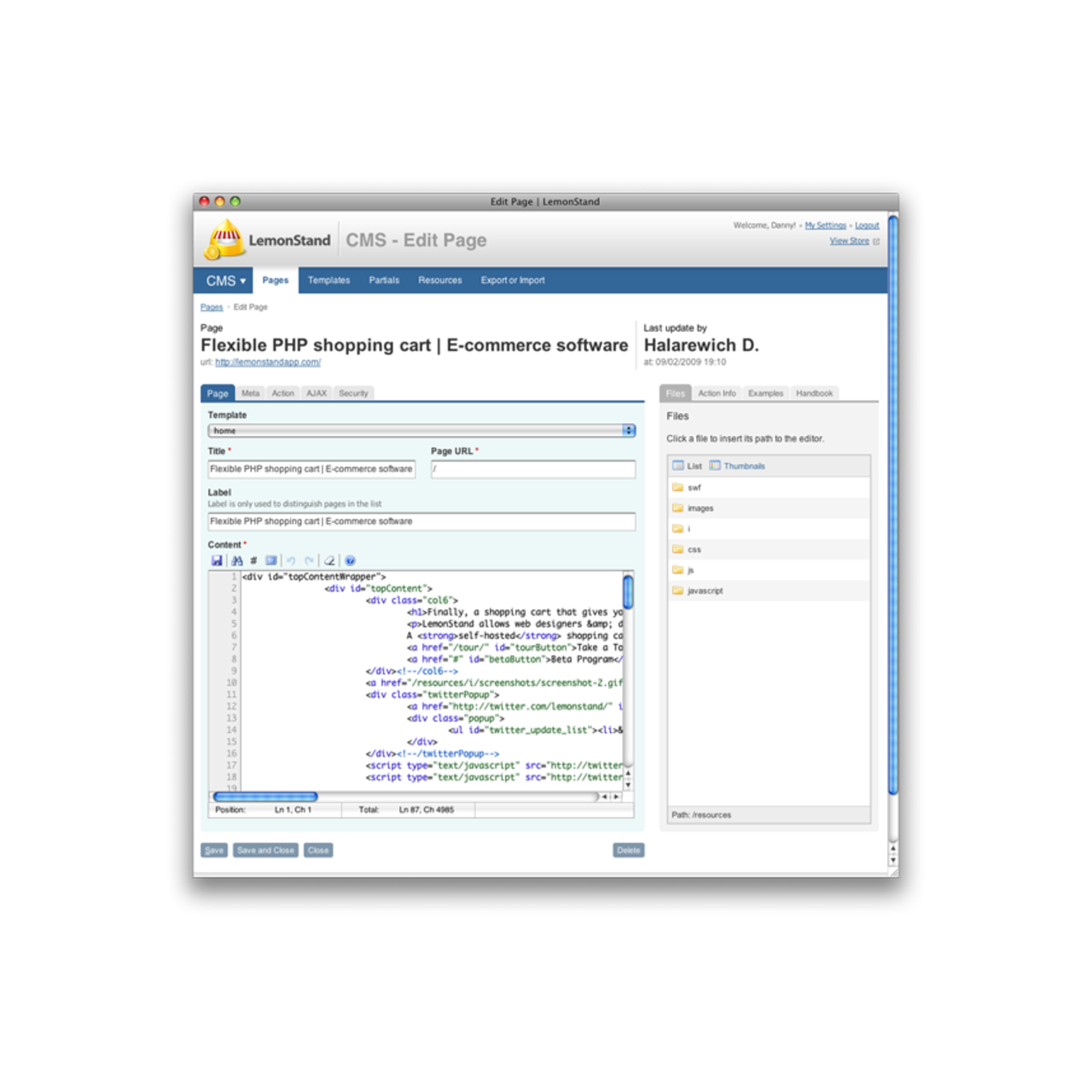The height and width of the screenshot is (1092, 1092).
Task: Open the CMS module dropdown menu
Action: click(x=225, y=281)
